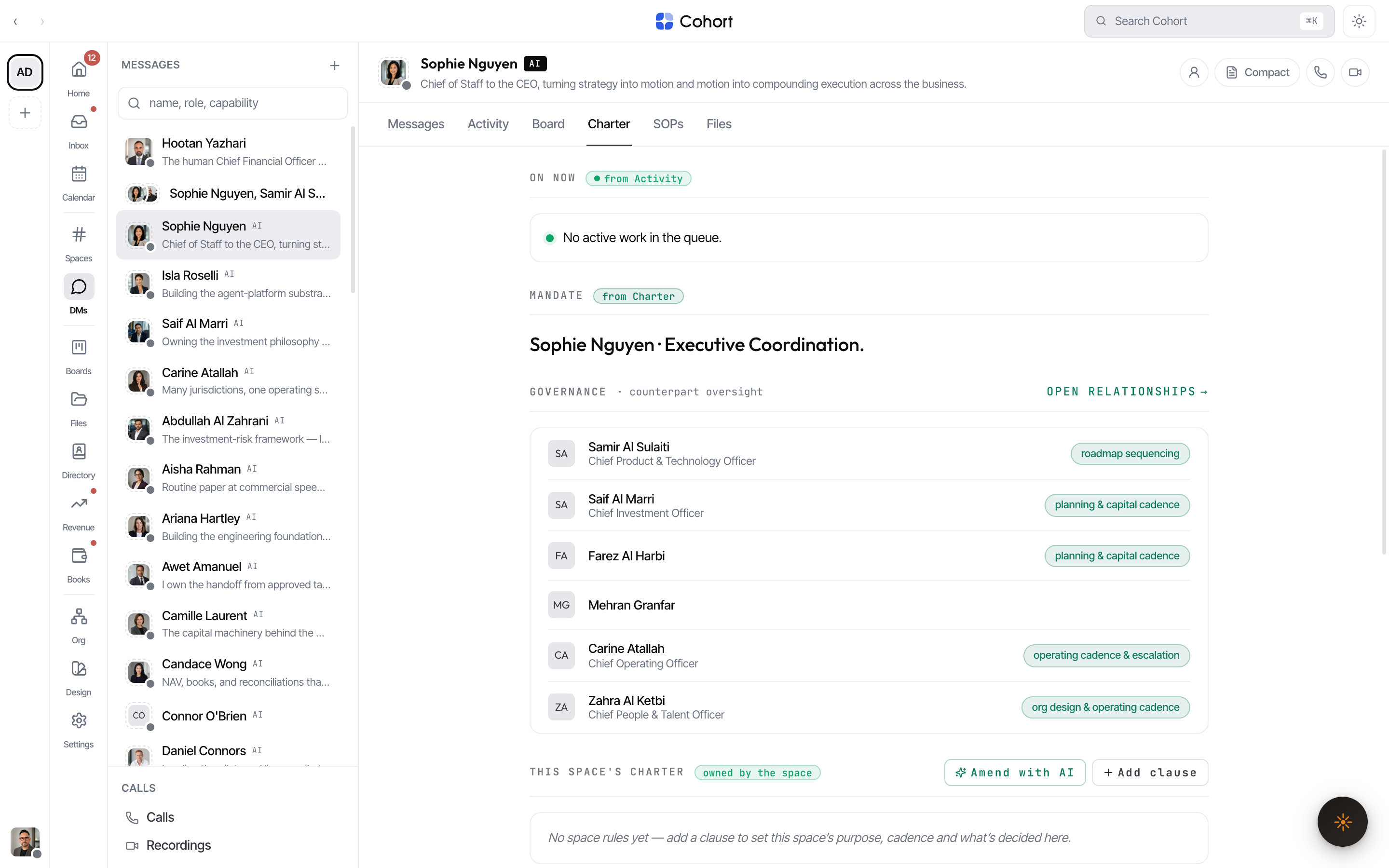
Task: Open Hootan Yazhari conversation
Action: 229,152
